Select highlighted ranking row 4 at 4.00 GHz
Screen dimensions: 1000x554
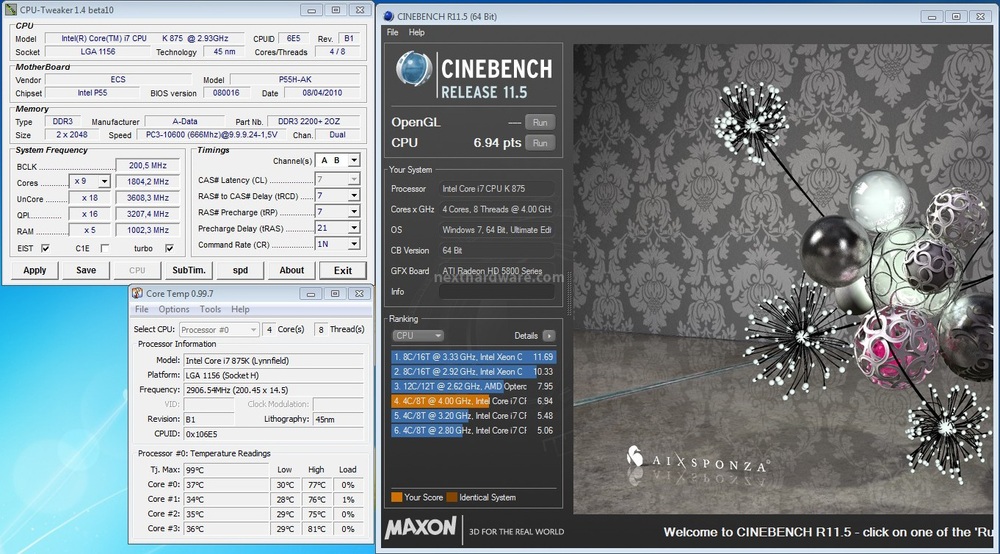[x=473, y=401]
